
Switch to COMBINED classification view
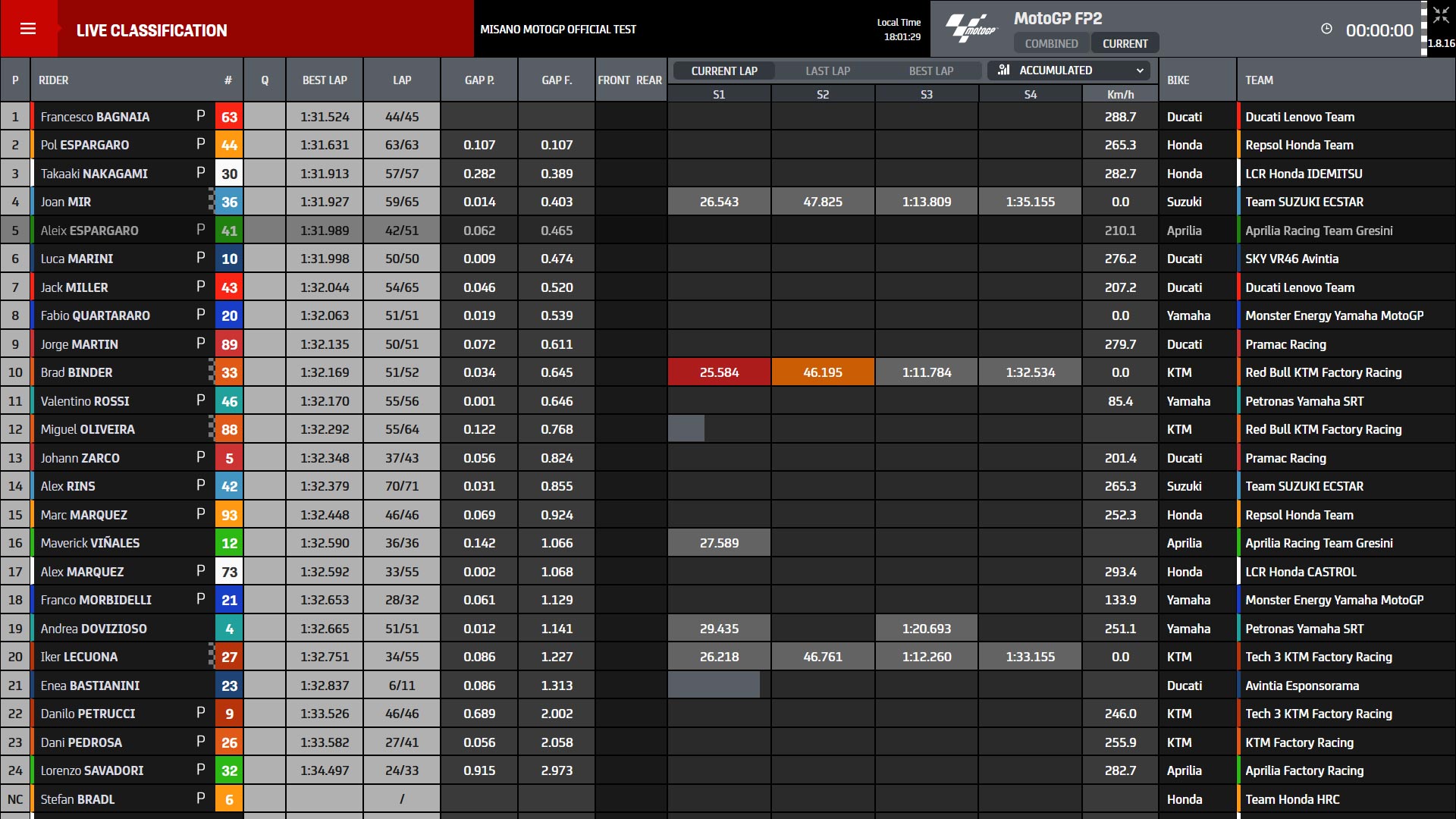(1051, 43)
